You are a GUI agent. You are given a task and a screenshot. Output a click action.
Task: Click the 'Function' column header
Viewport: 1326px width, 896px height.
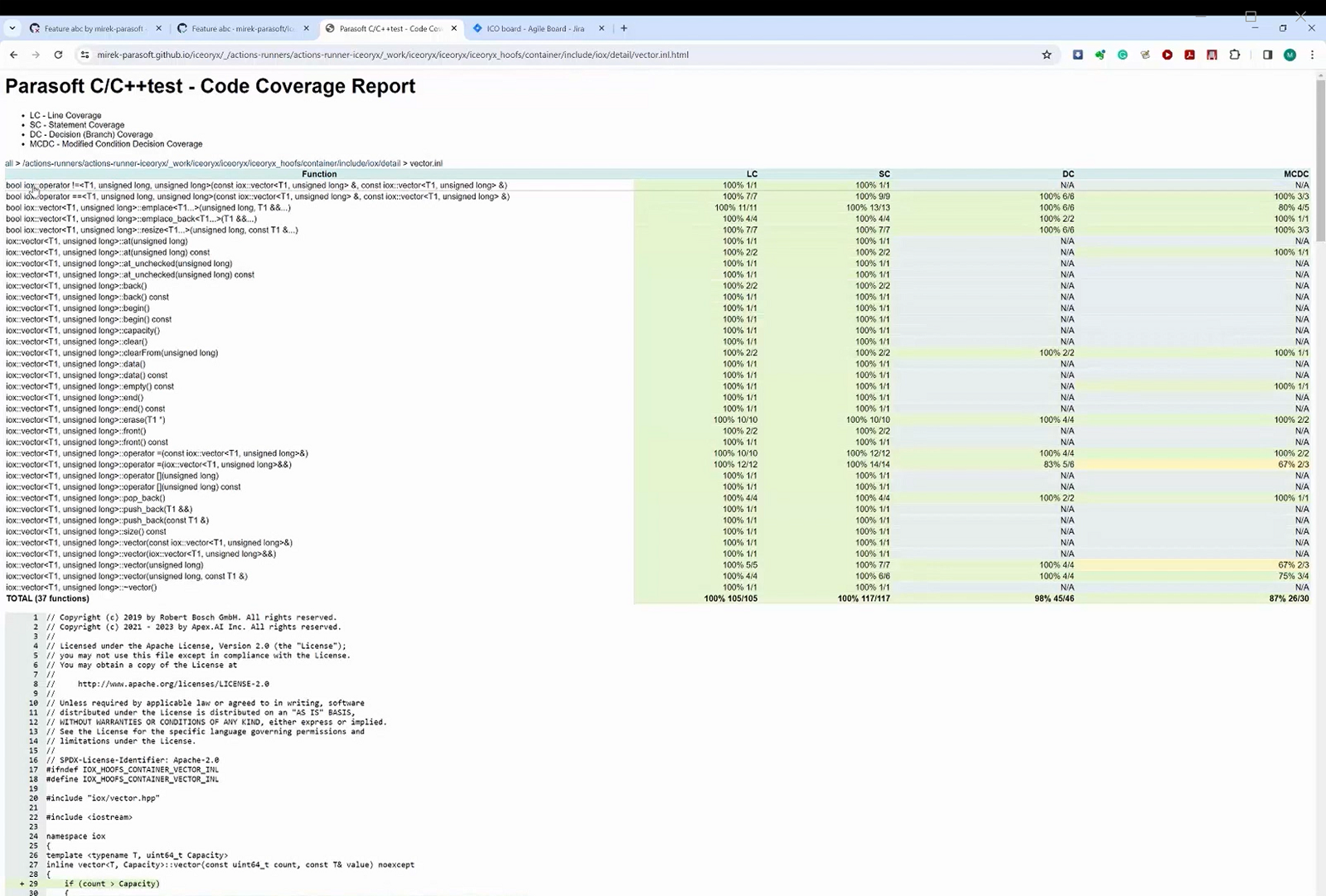(319, 174)
